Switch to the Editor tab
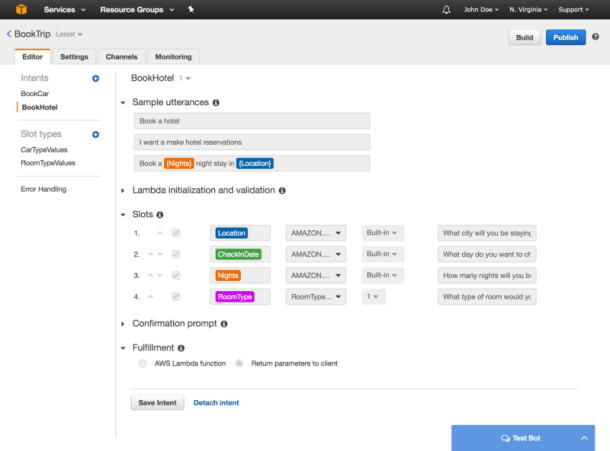 point(33,57)
